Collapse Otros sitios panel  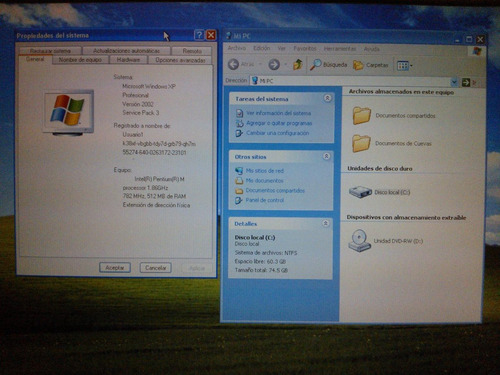327,156
